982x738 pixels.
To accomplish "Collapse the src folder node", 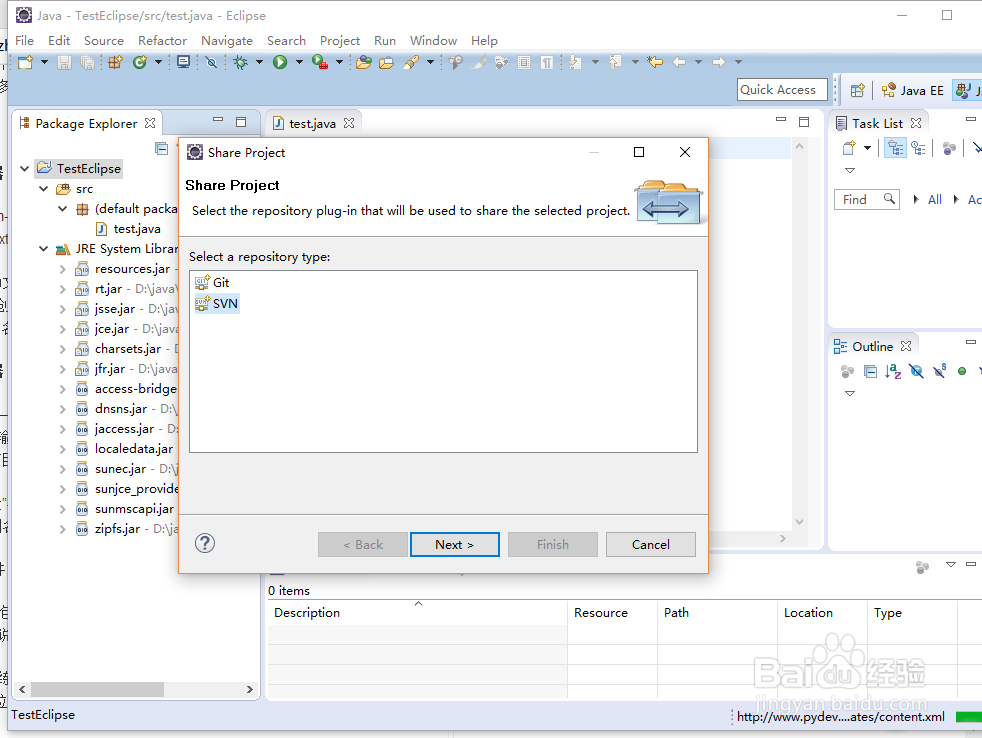I will click(43, 189).
